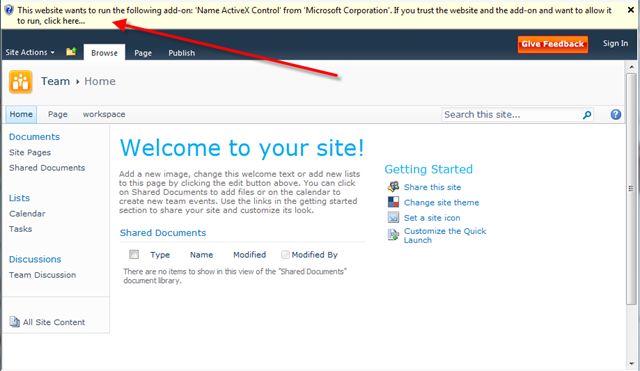The image size is (640, 371).
Task: Click the Give Feedback button
Action: tap(553, 44)
